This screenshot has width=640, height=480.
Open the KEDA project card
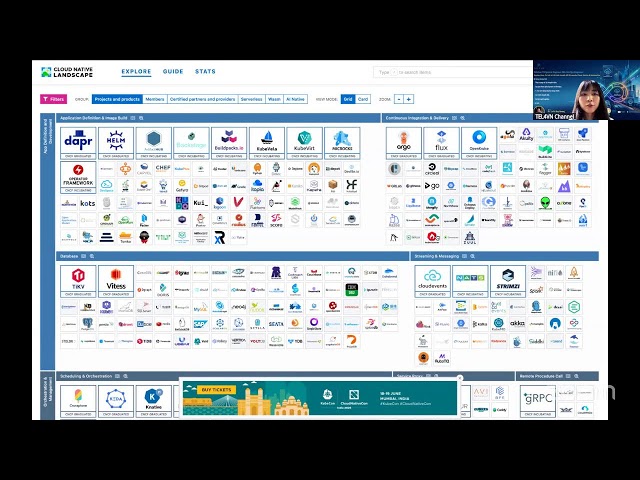pos(116,401)
